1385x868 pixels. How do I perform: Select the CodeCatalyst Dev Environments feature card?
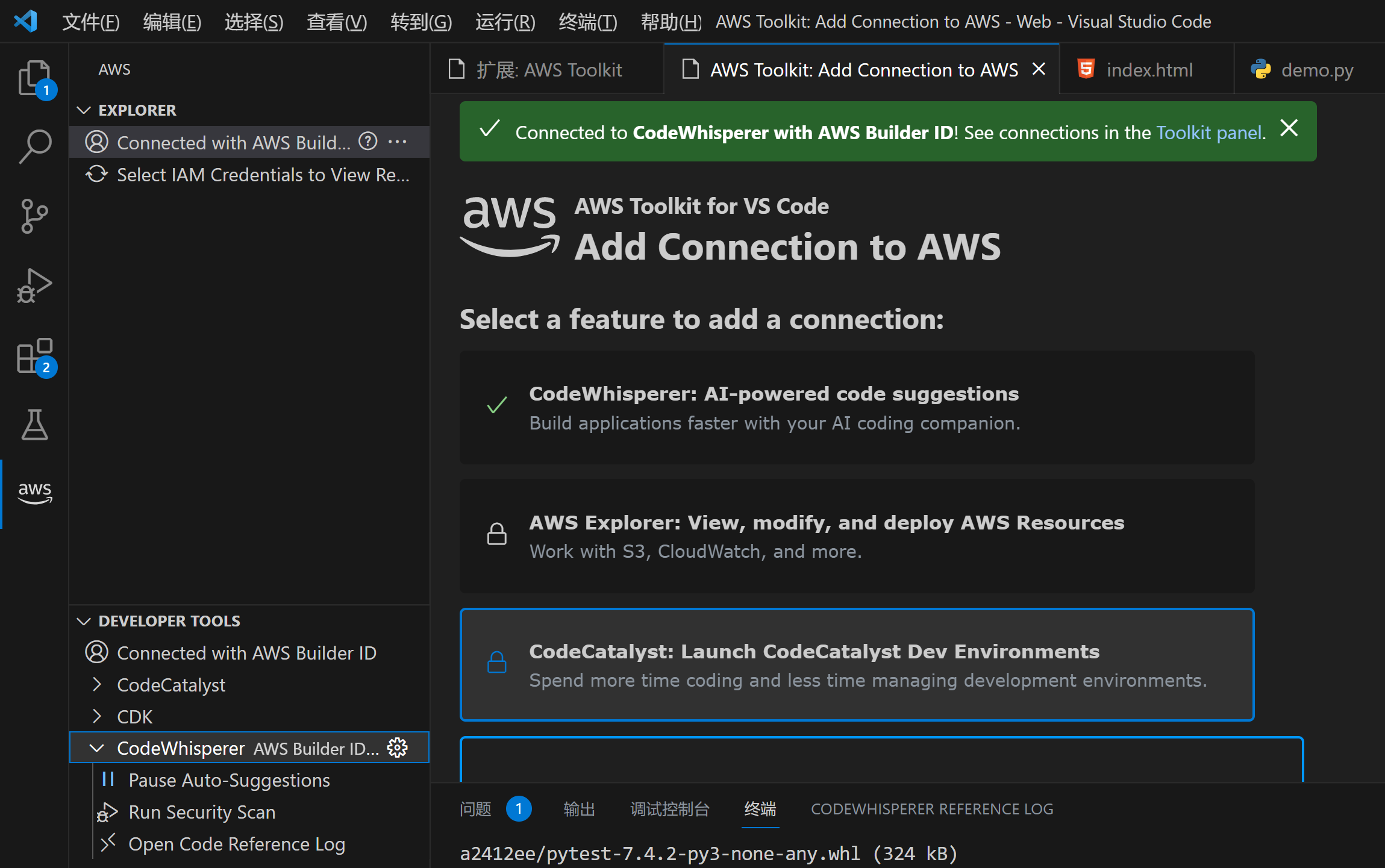pyautogui.click(x=856, y=665)
